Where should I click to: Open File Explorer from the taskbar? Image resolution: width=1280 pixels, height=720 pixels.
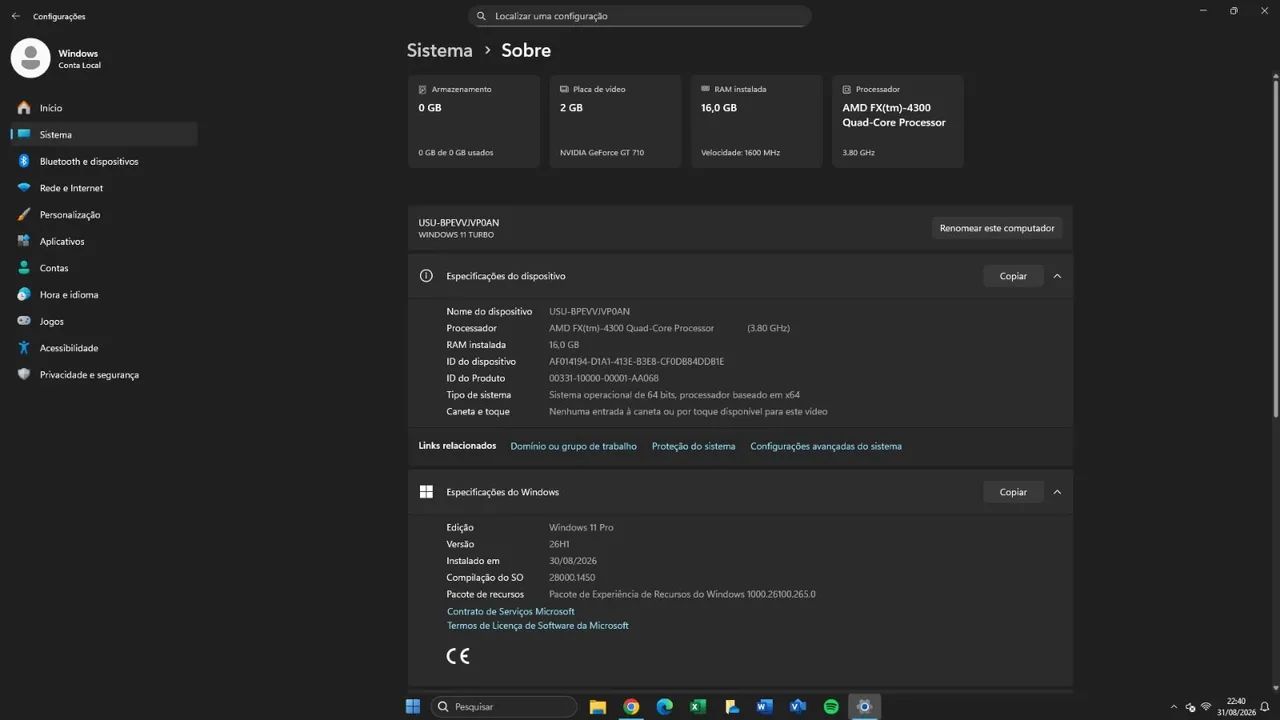598,706
